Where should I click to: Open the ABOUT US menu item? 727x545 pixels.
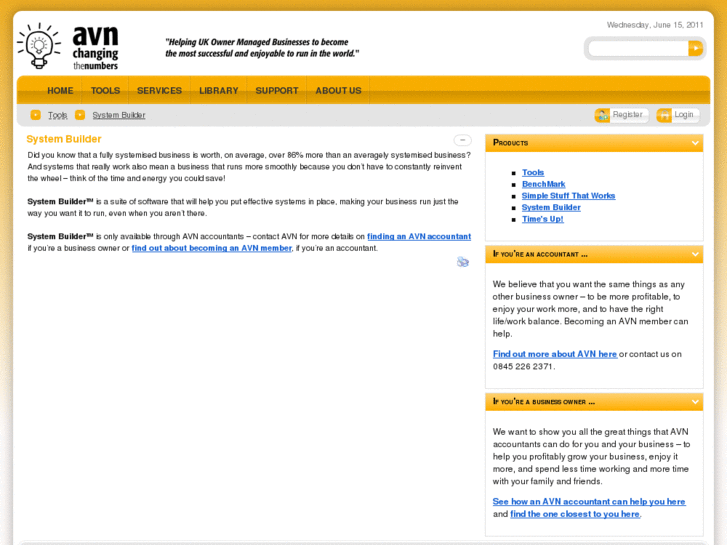click(x=338, y=90)
